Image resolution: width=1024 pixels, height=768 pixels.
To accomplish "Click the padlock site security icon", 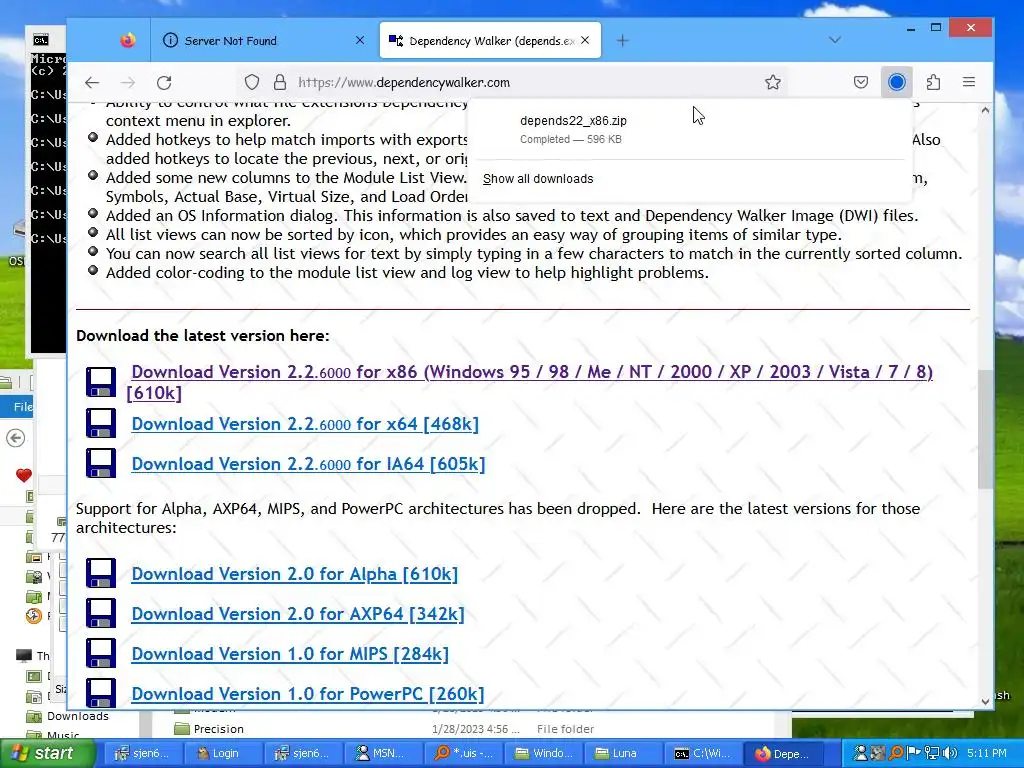I will tap(280, 82).
